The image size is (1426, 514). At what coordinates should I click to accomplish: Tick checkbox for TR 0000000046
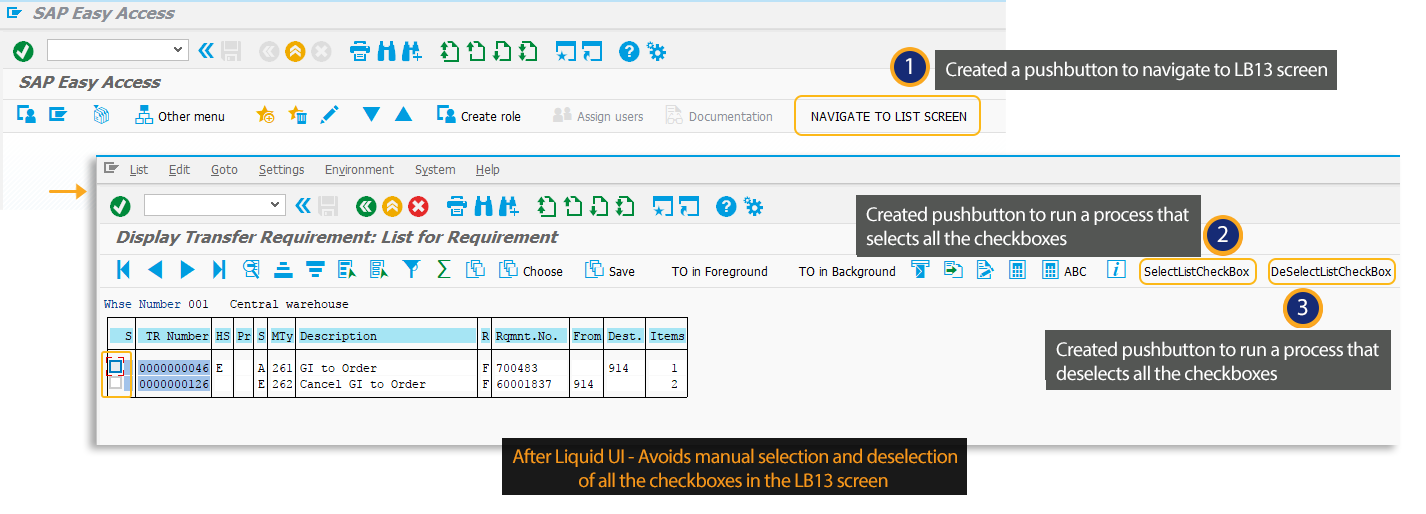tap(116, 367)
